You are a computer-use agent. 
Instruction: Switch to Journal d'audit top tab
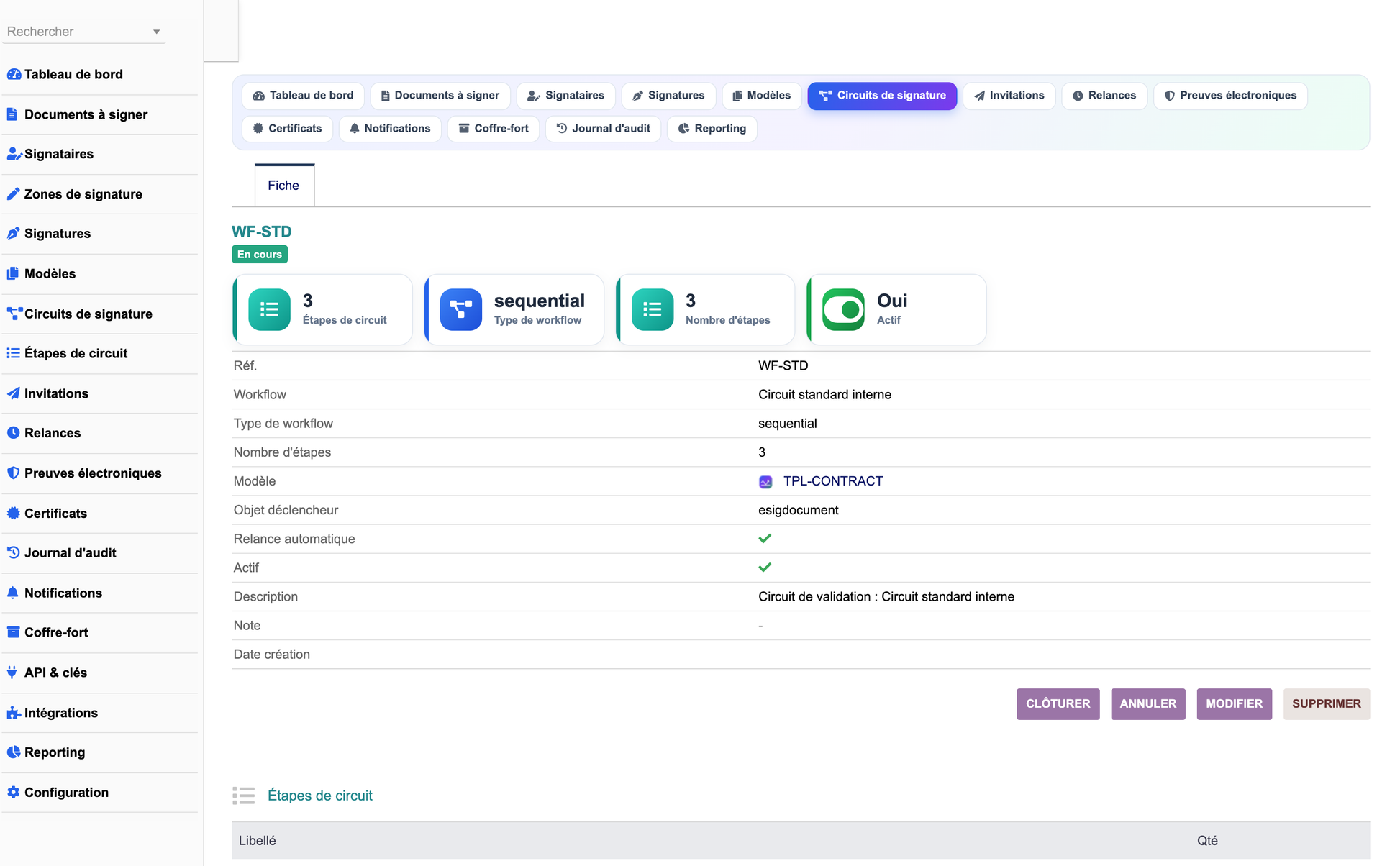click(x=603, y=128)
